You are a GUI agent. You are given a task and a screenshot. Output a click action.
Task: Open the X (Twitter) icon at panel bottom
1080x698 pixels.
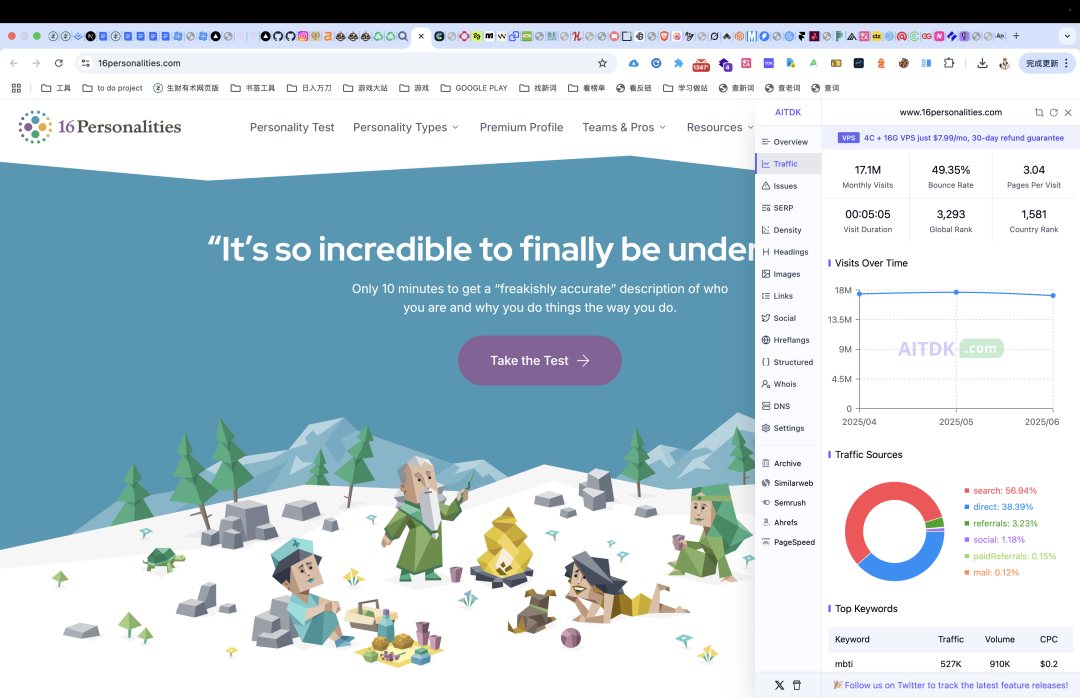[779, 686]
